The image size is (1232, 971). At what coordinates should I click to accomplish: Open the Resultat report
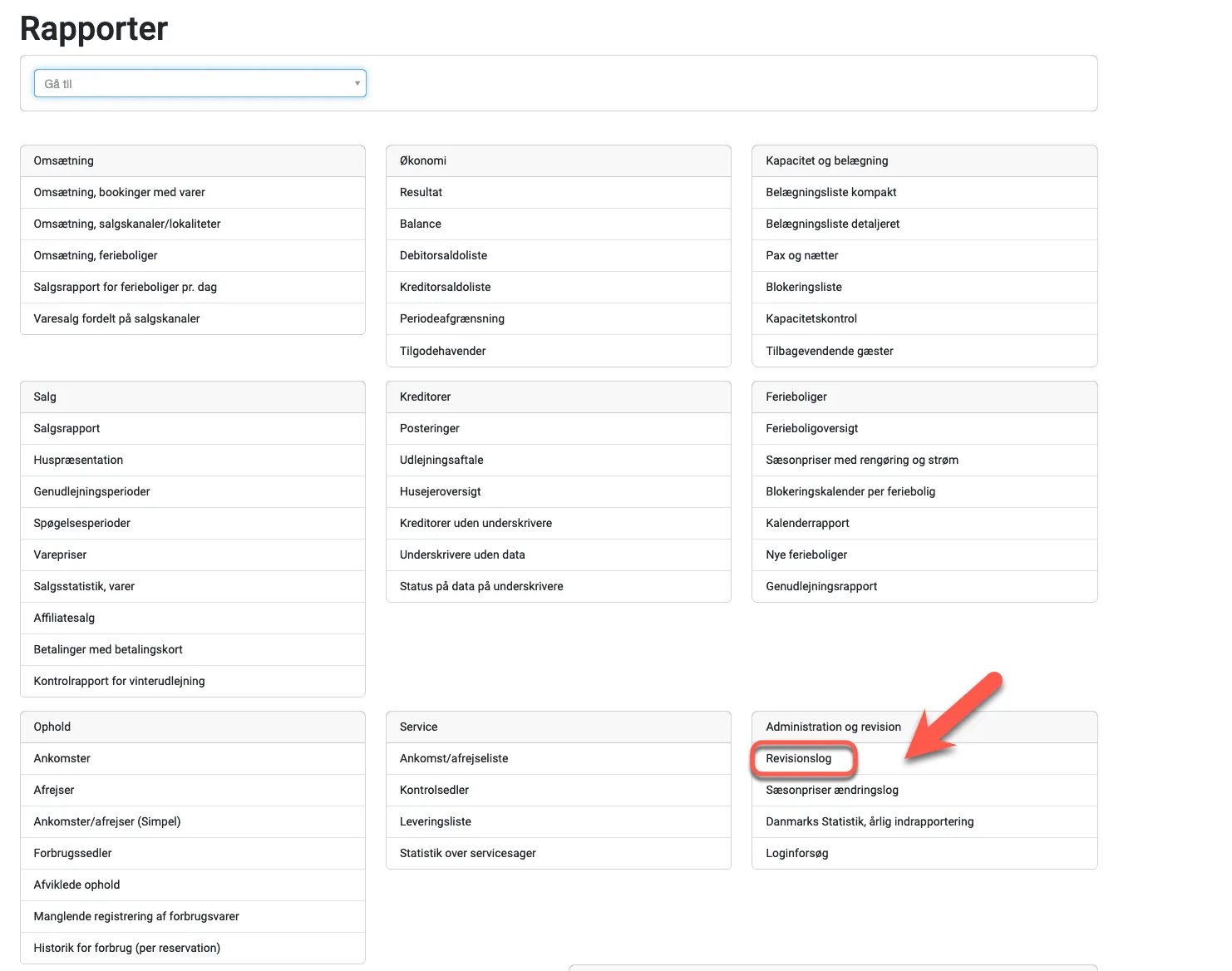click(421, 192)
